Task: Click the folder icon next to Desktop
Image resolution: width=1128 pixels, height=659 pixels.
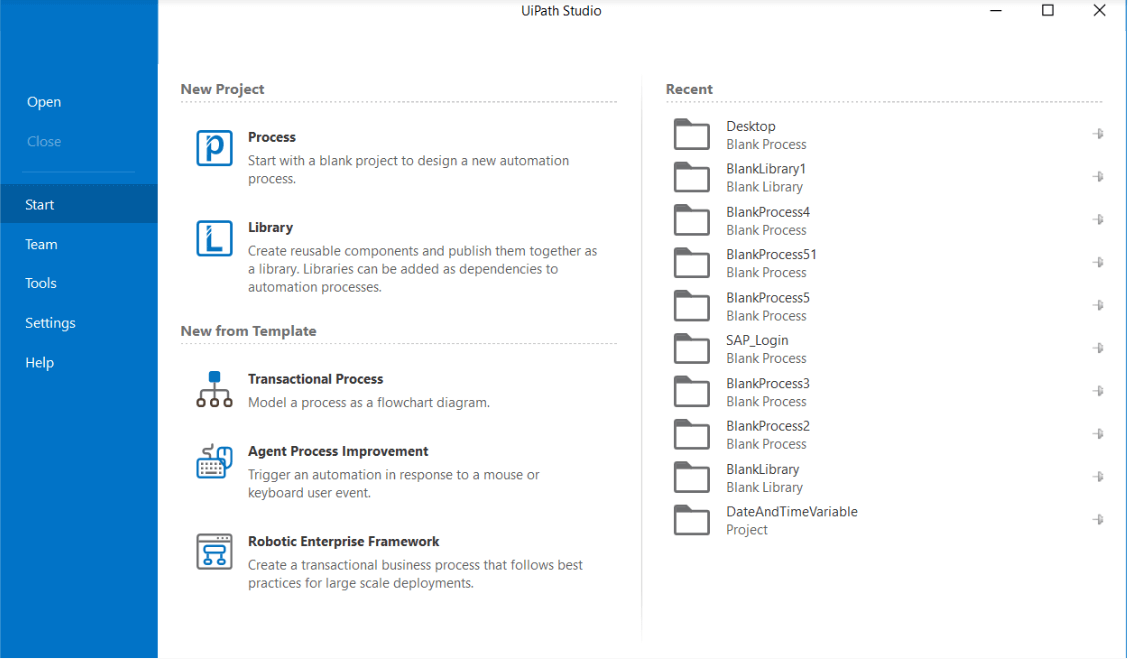Action: [x=691, y=134]
